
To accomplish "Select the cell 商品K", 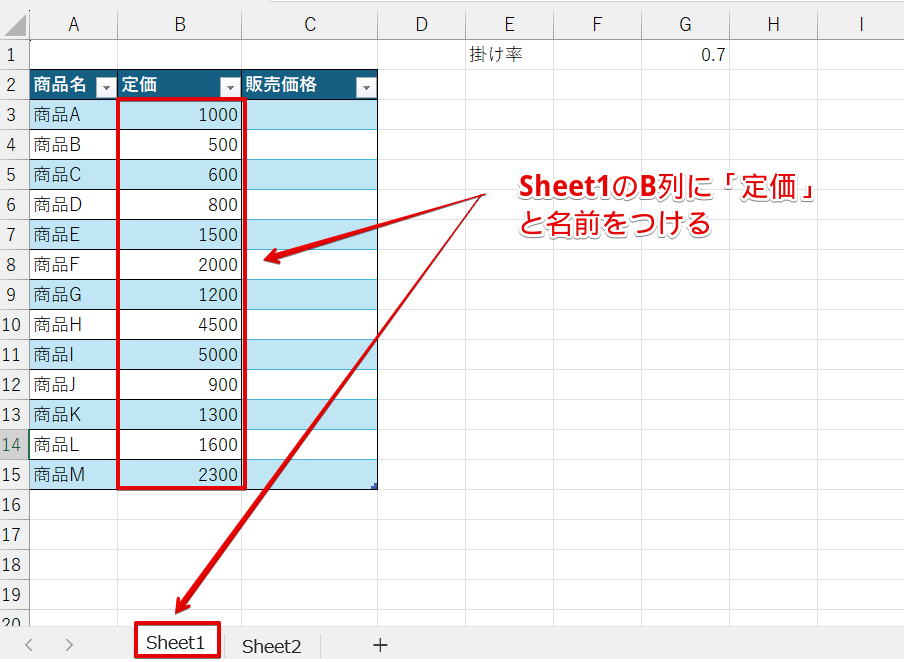I will click(x=73, y=415).
